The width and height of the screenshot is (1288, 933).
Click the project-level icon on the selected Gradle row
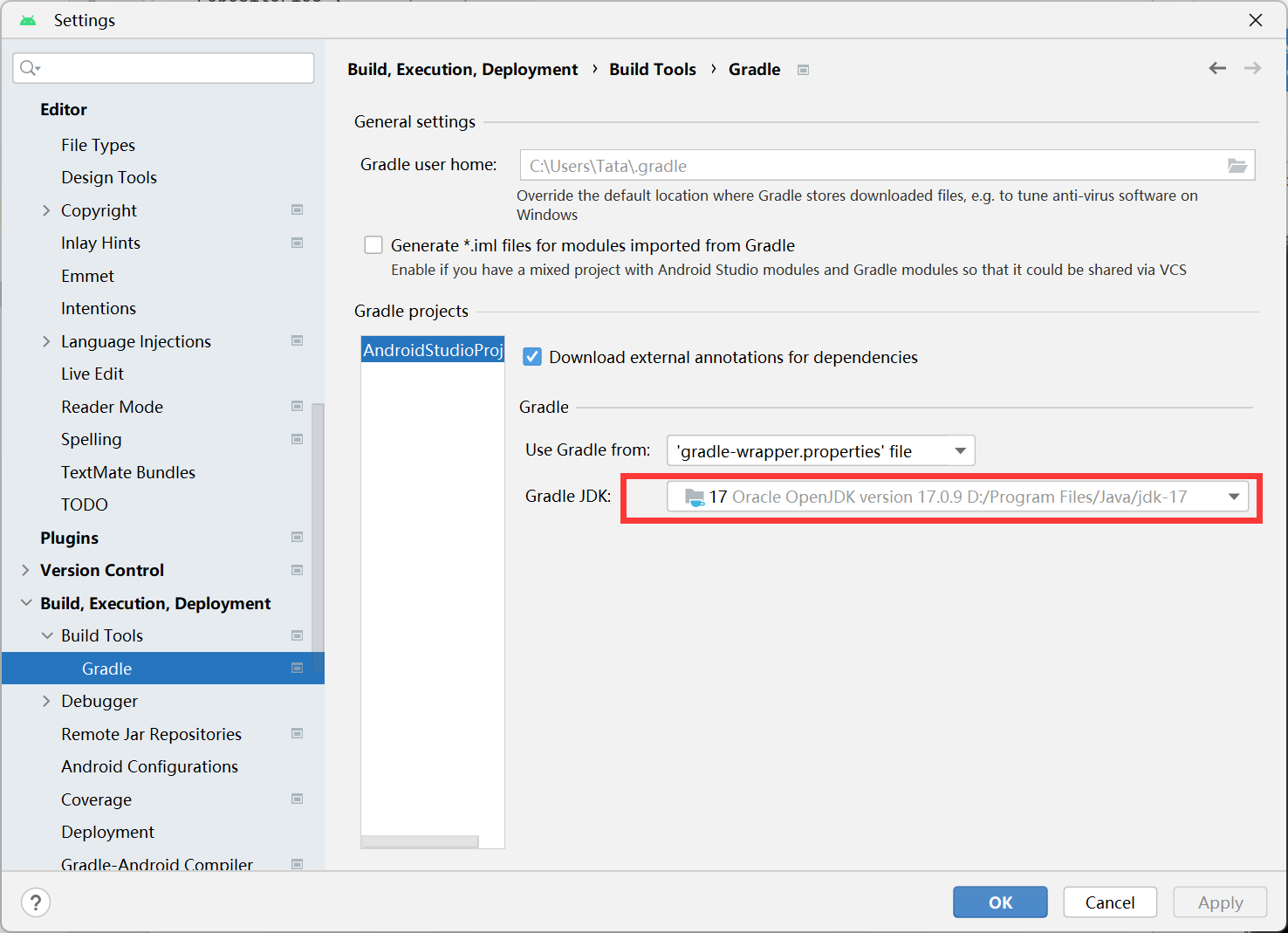[x=297, y=668]
